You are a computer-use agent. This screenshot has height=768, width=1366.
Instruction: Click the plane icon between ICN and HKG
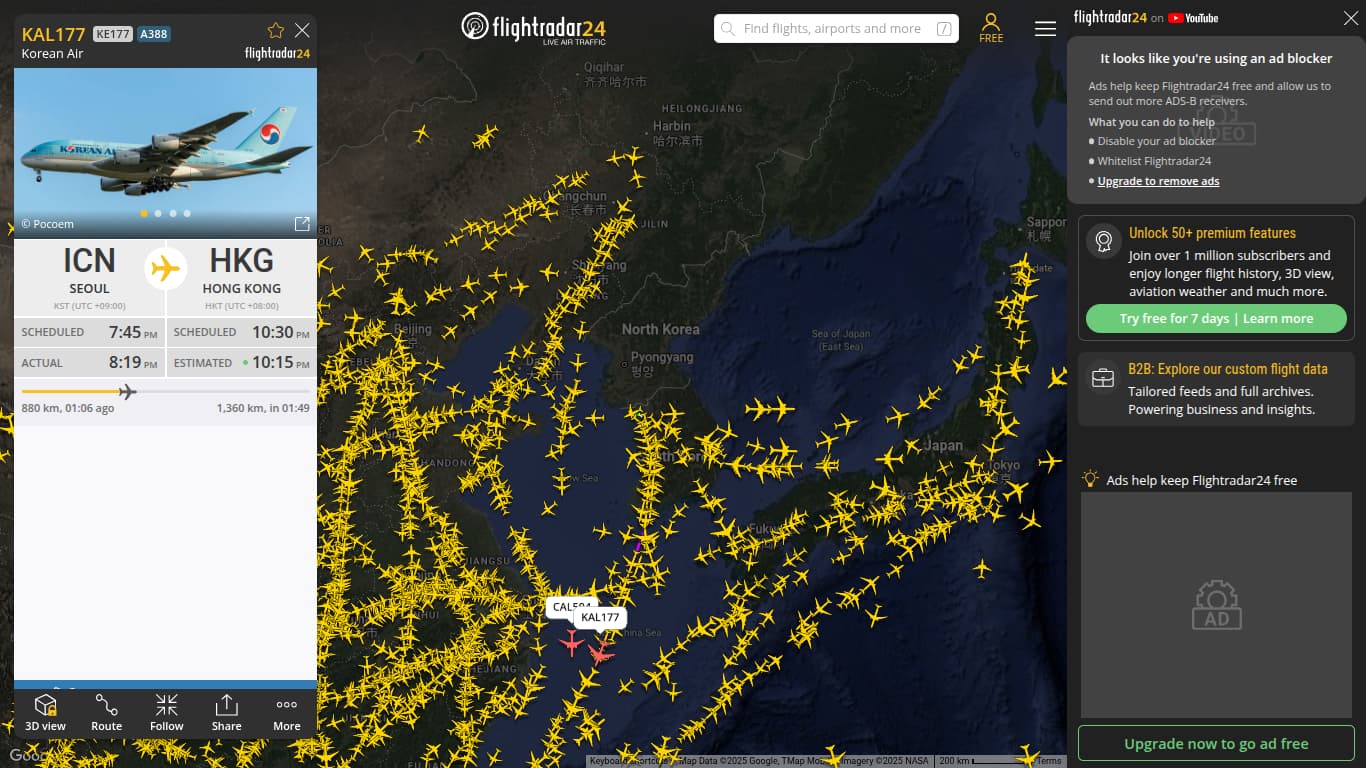click(x=166, y=268)
